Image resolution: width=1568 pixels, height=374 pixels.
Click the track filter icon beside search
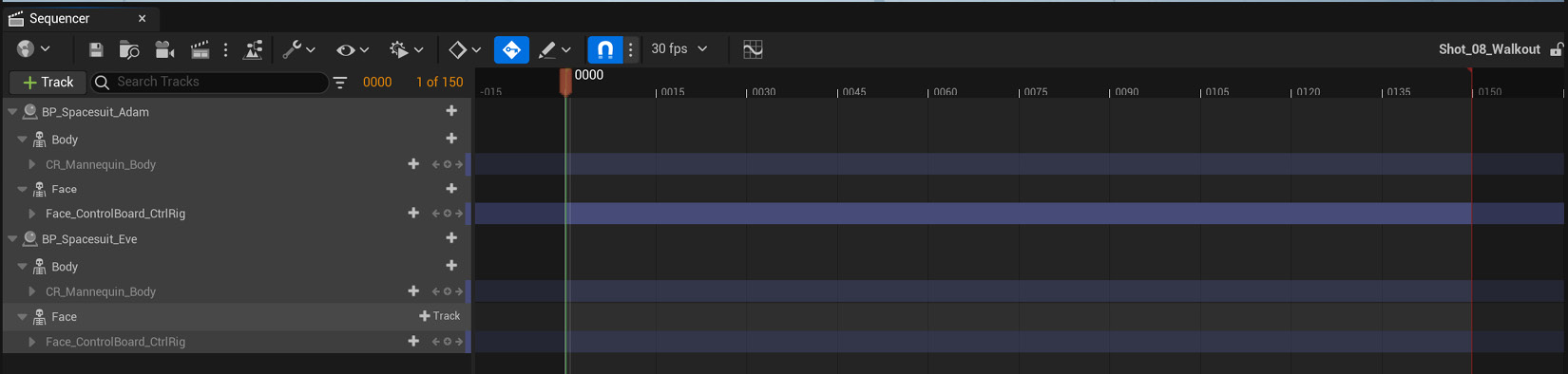point(340,83)
